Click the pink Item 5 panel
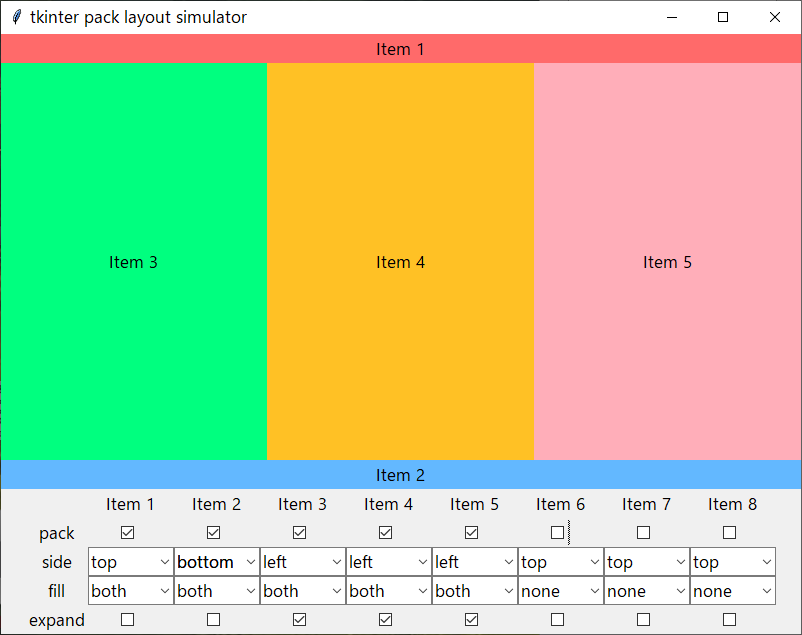This screenshot has width=802, height=635. pos(667,261)
